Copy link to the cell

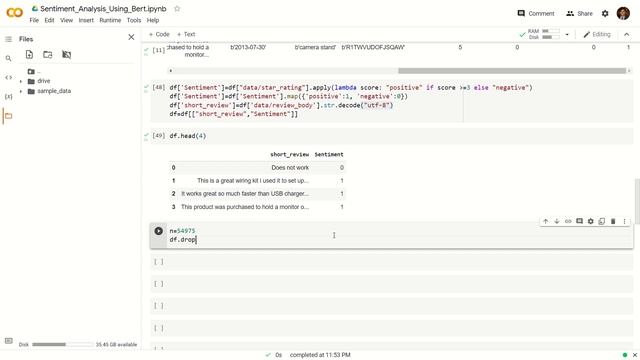point(568,221)
